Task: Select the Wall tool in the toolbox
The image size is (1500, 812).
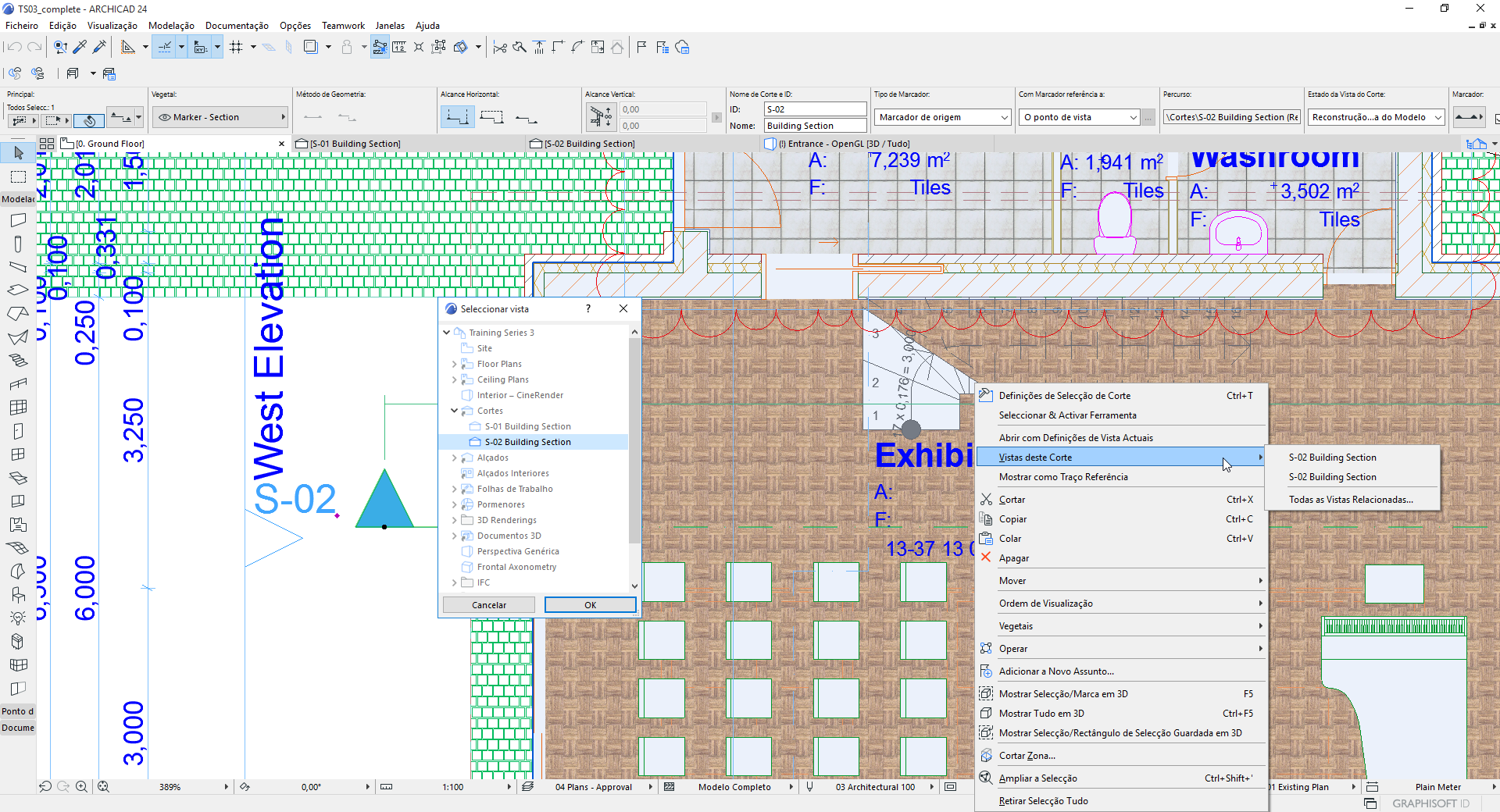Action: pos(17,219)
